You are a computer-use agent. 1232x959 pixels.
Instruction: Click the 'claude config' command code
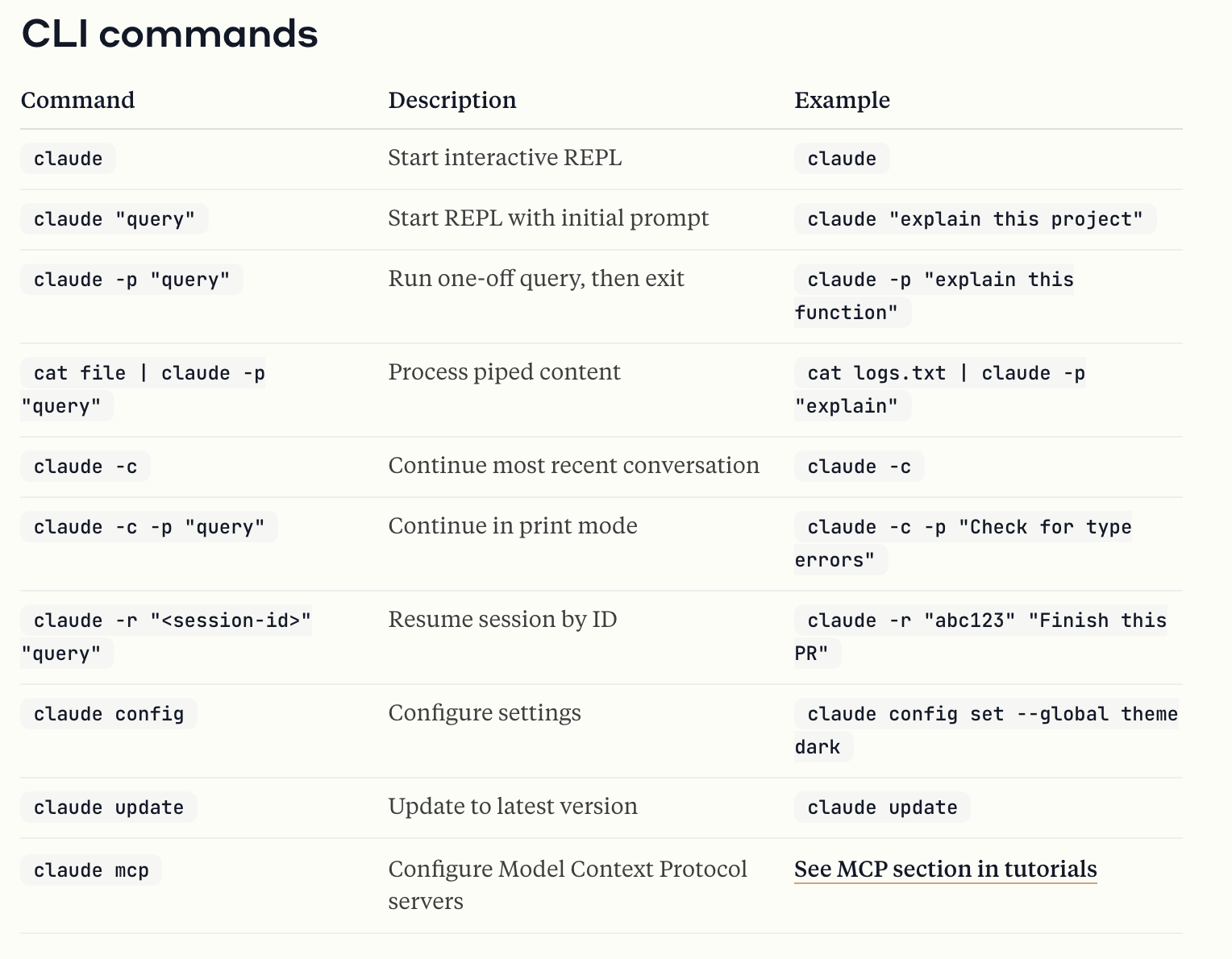[x=109, y=714]
